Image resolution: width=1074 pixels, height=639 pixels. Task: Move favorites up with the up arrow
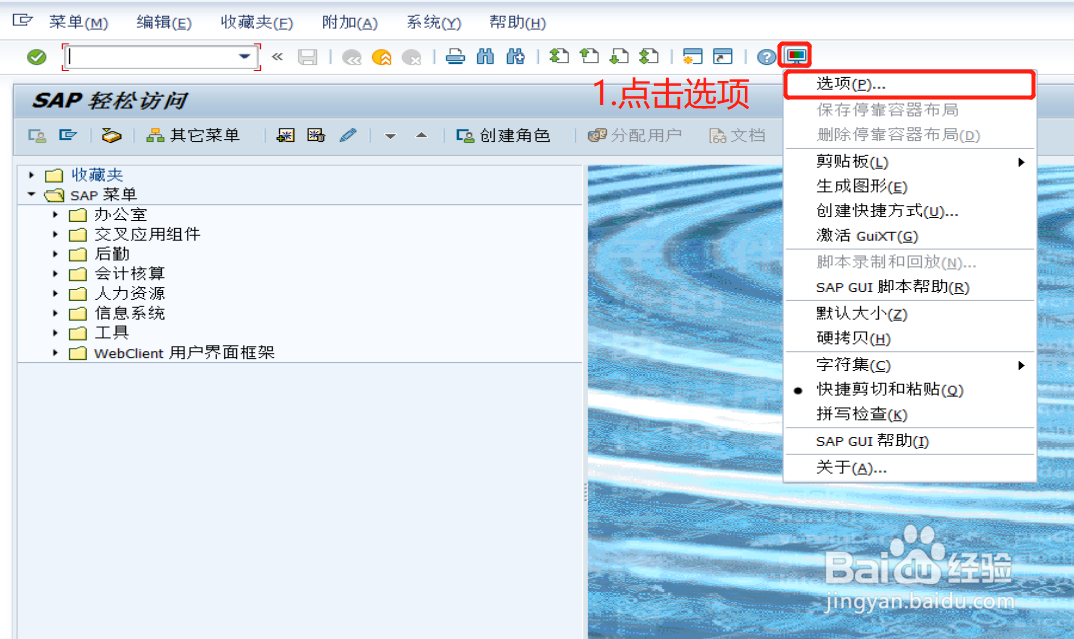[x=421, y=136]
